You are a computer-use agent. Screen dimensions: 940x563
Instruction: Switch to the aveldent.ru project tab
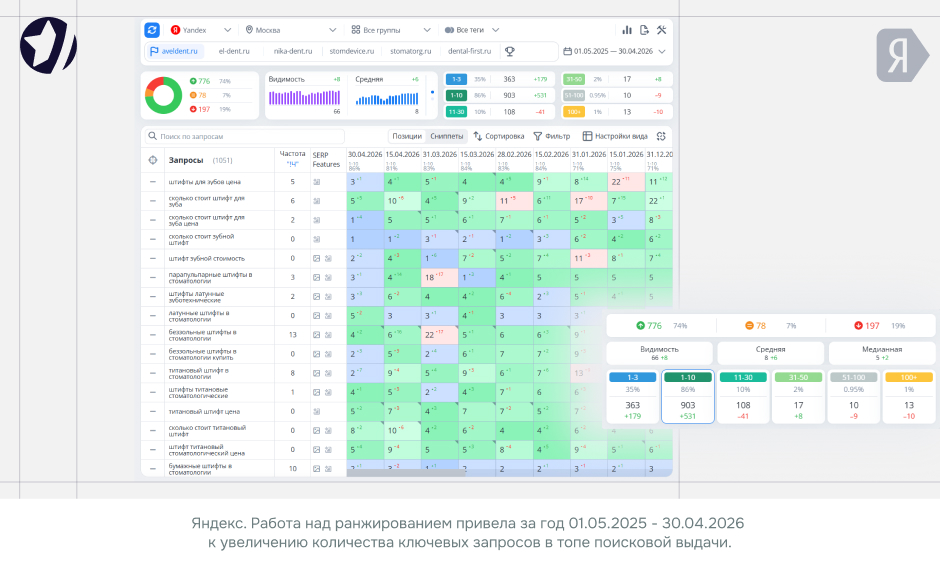[174, 52]
